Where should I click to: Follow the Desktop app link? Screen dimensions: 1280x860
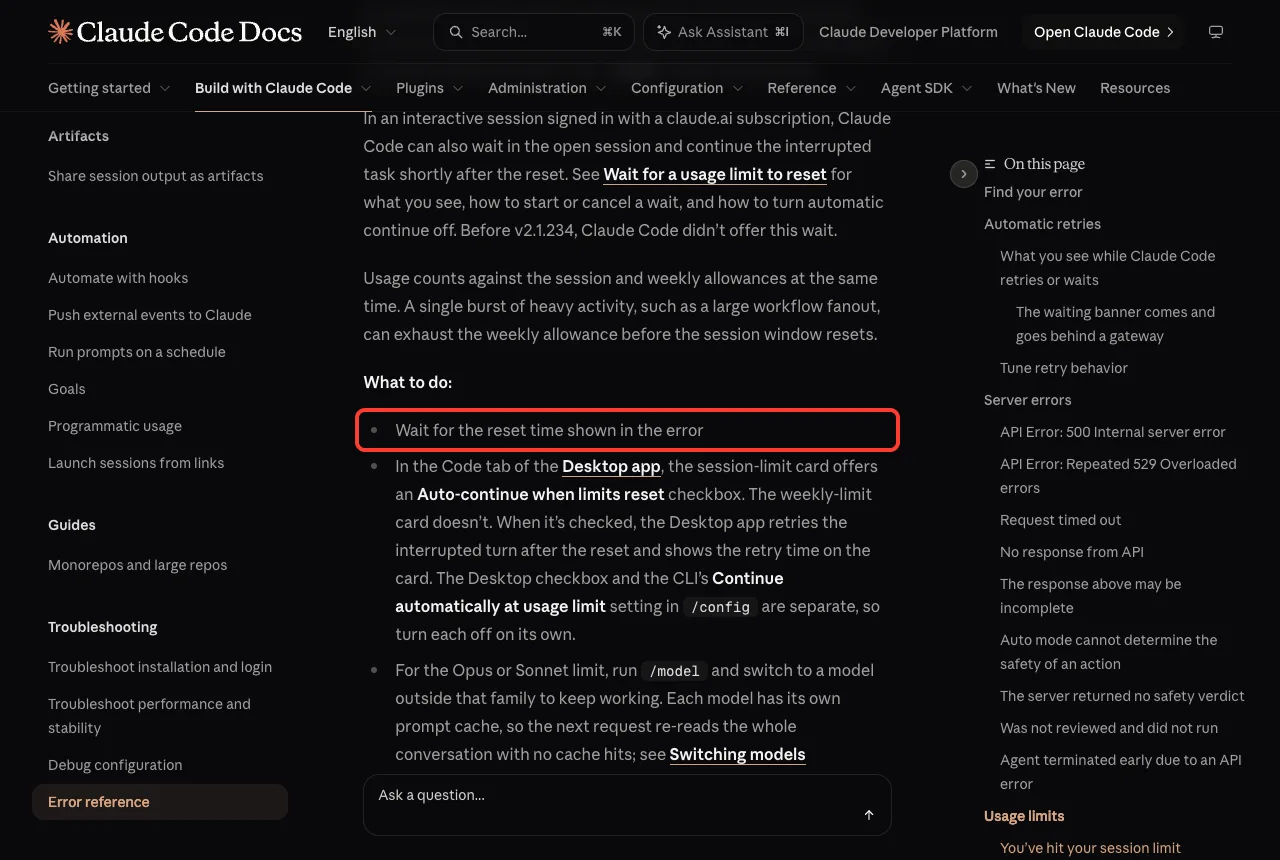point(611,466)
